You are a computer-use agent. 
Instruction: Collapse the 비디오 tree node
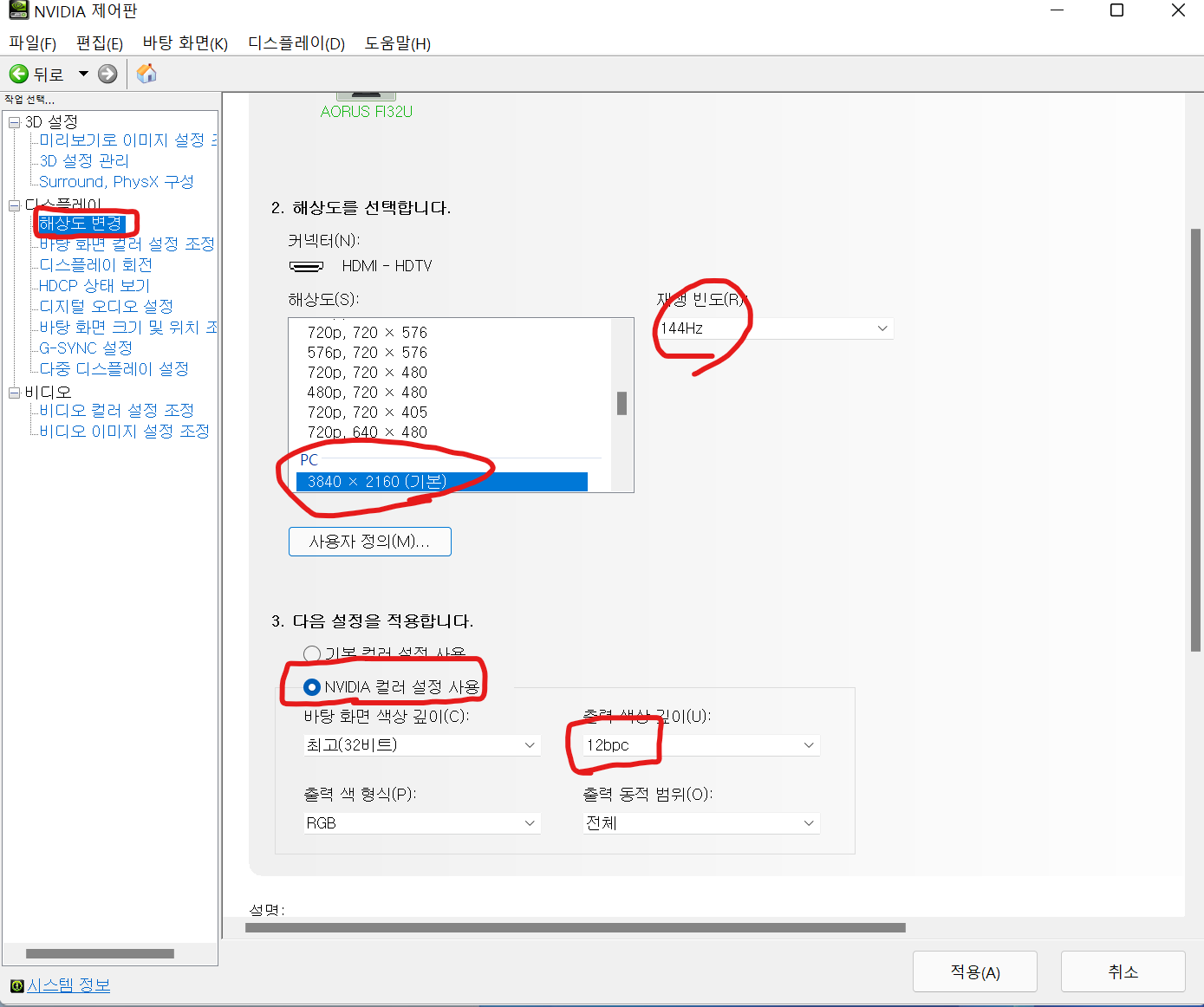pos(14,393)
